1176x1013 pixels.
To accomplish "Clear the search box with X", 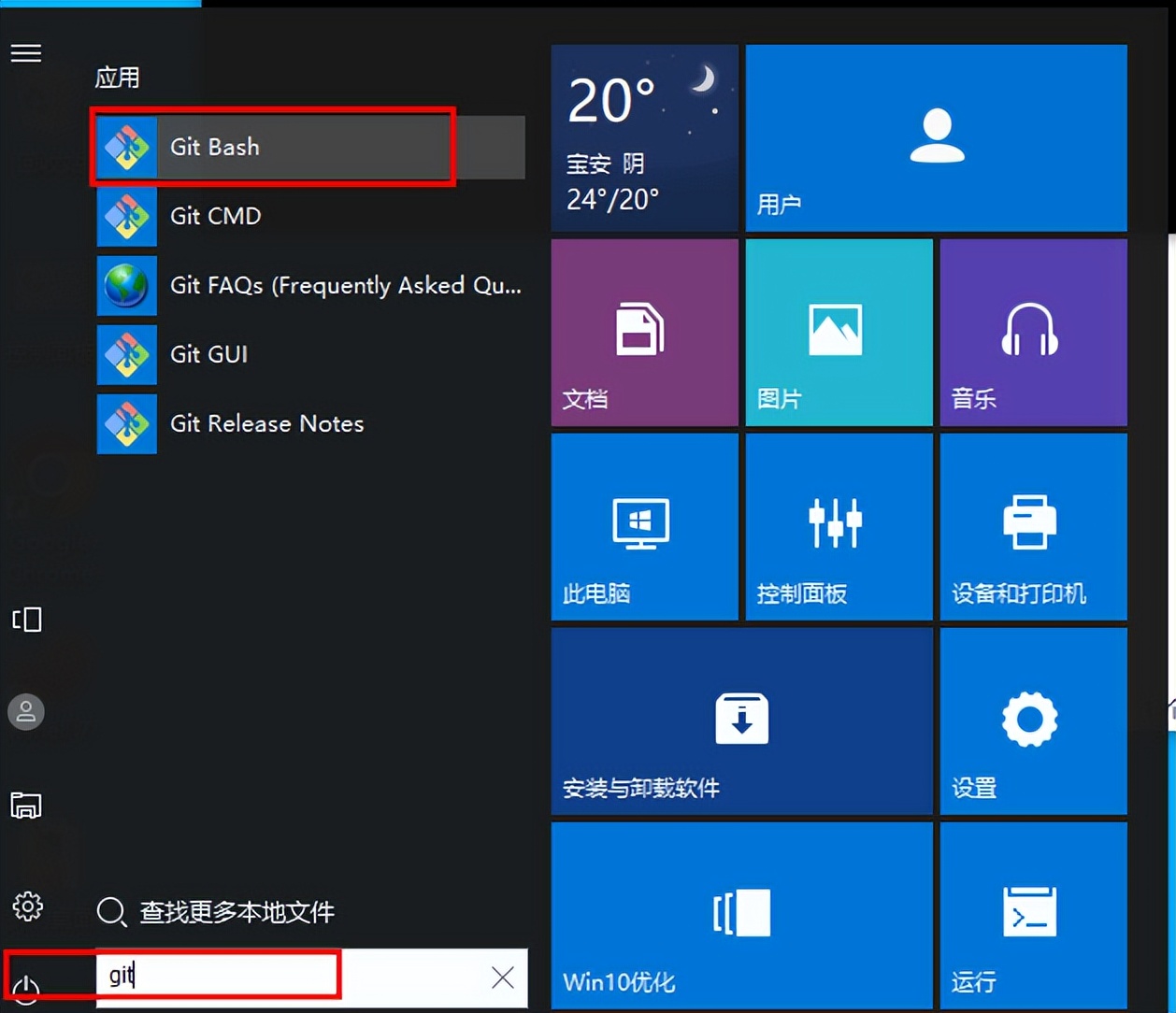I will (x=503, y=977).
